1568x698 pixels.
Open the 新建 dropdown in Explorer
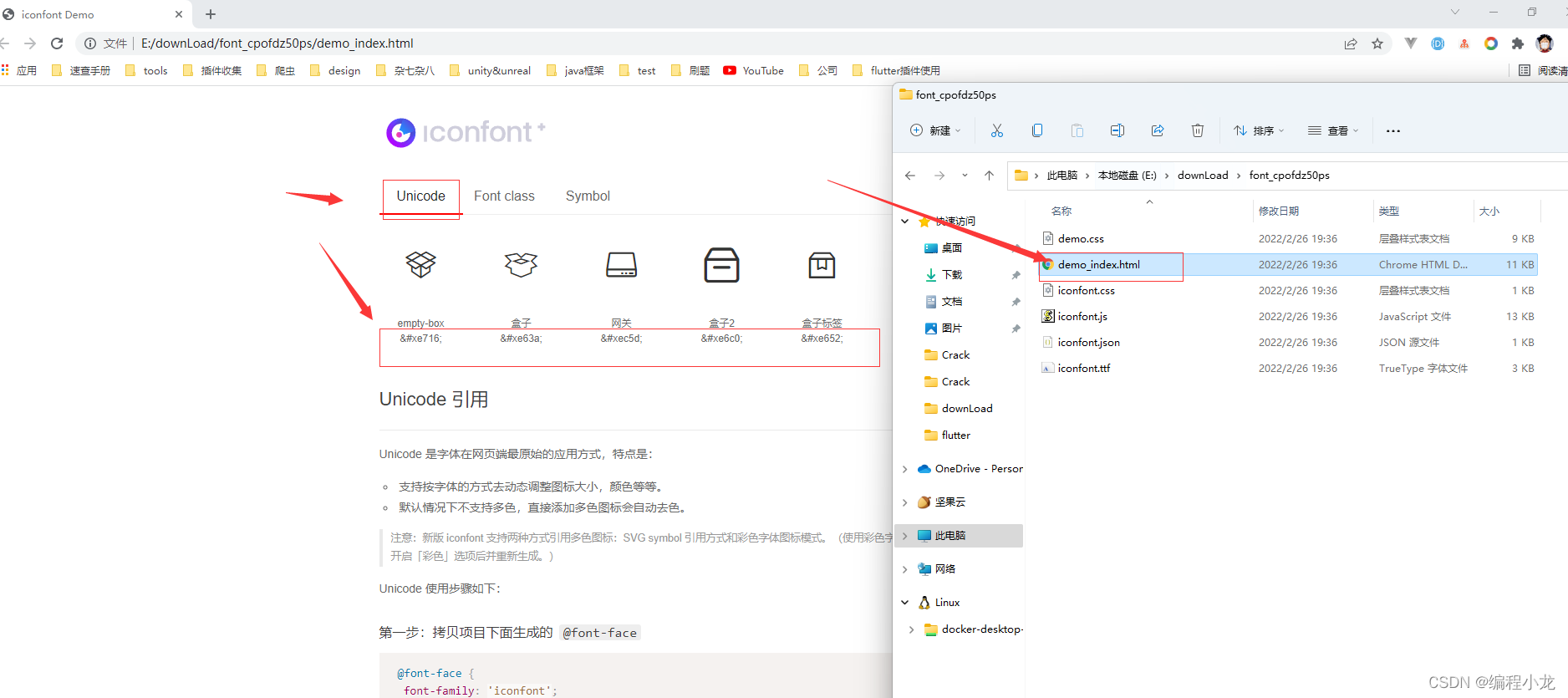[935, 130]
